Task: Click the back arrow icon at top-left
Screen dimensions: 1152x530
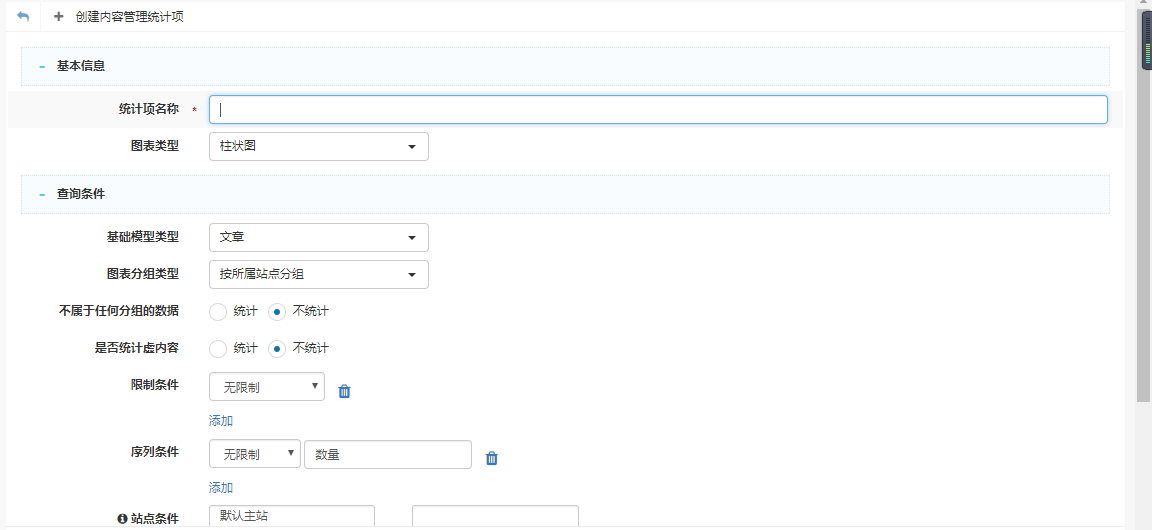Action: (23, 17)
